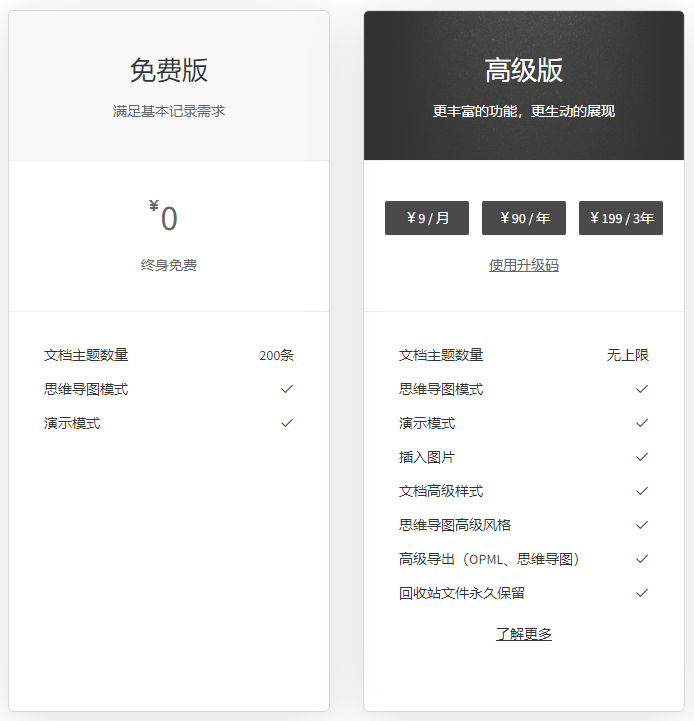The height and width of the screenshot is (721, 694).
Task: Click the checkmark next to 思维导图高级风格
Action: tap(642, 525)
